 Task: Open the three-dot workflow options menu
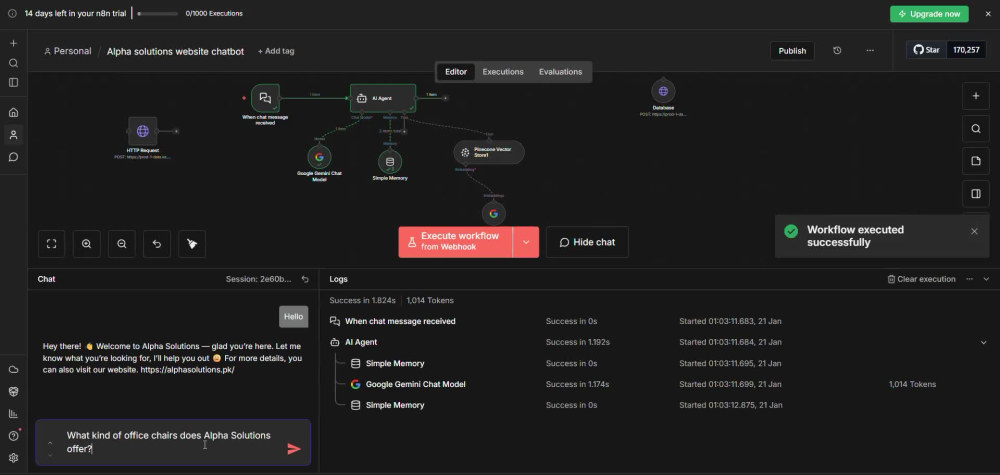click(x=870, y=51)
